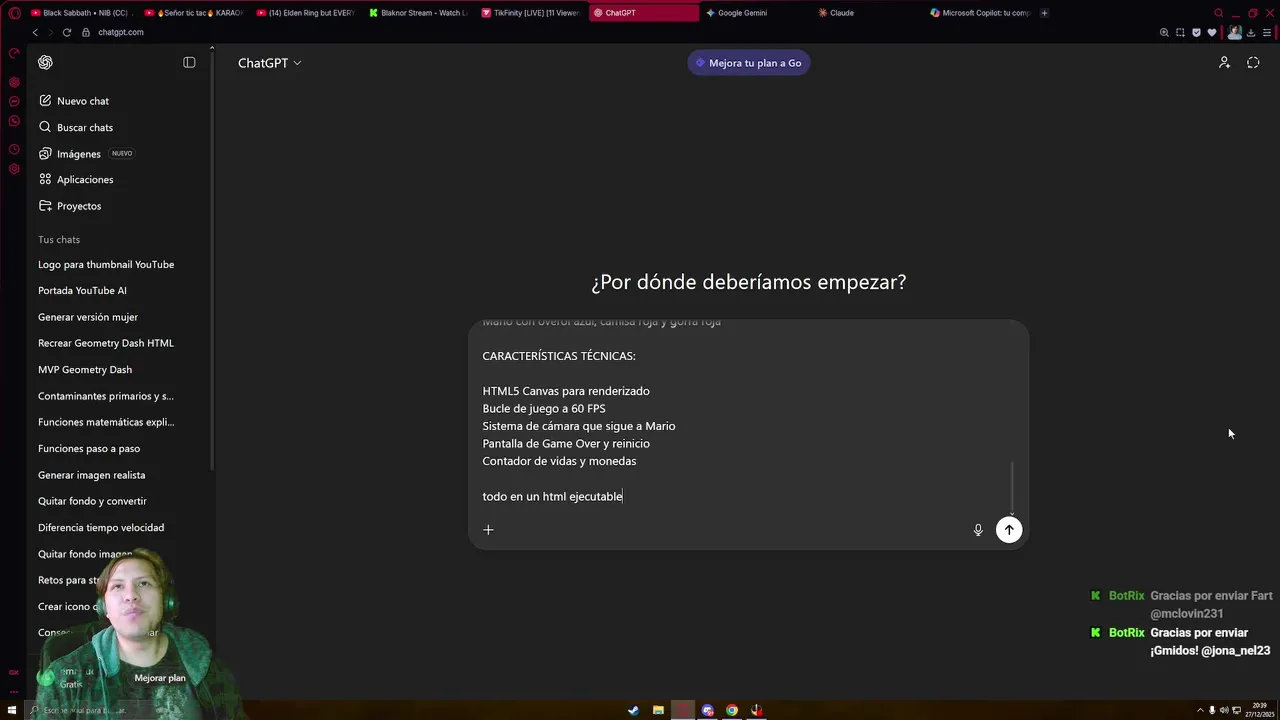Open the taskbar clock showing 20:39

1258,711
